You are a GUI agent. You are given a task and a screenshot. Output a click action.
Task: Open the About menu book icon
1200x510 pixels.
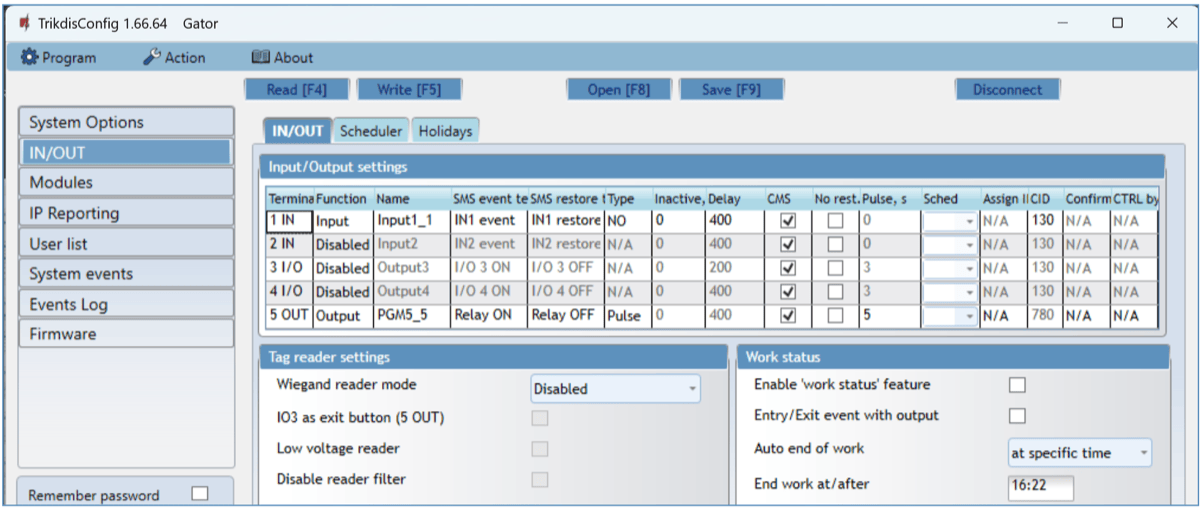click(260, 58)
